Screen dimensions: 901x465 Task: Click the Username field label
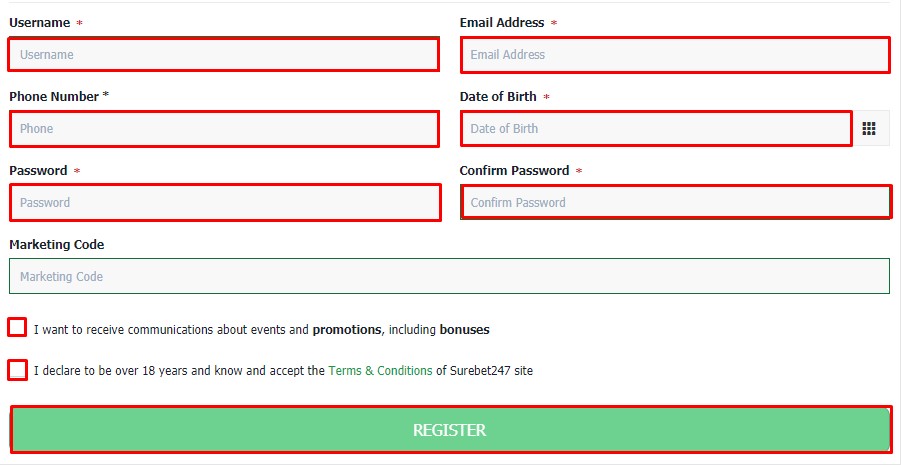pyautogui.click(x=40, y=23)
